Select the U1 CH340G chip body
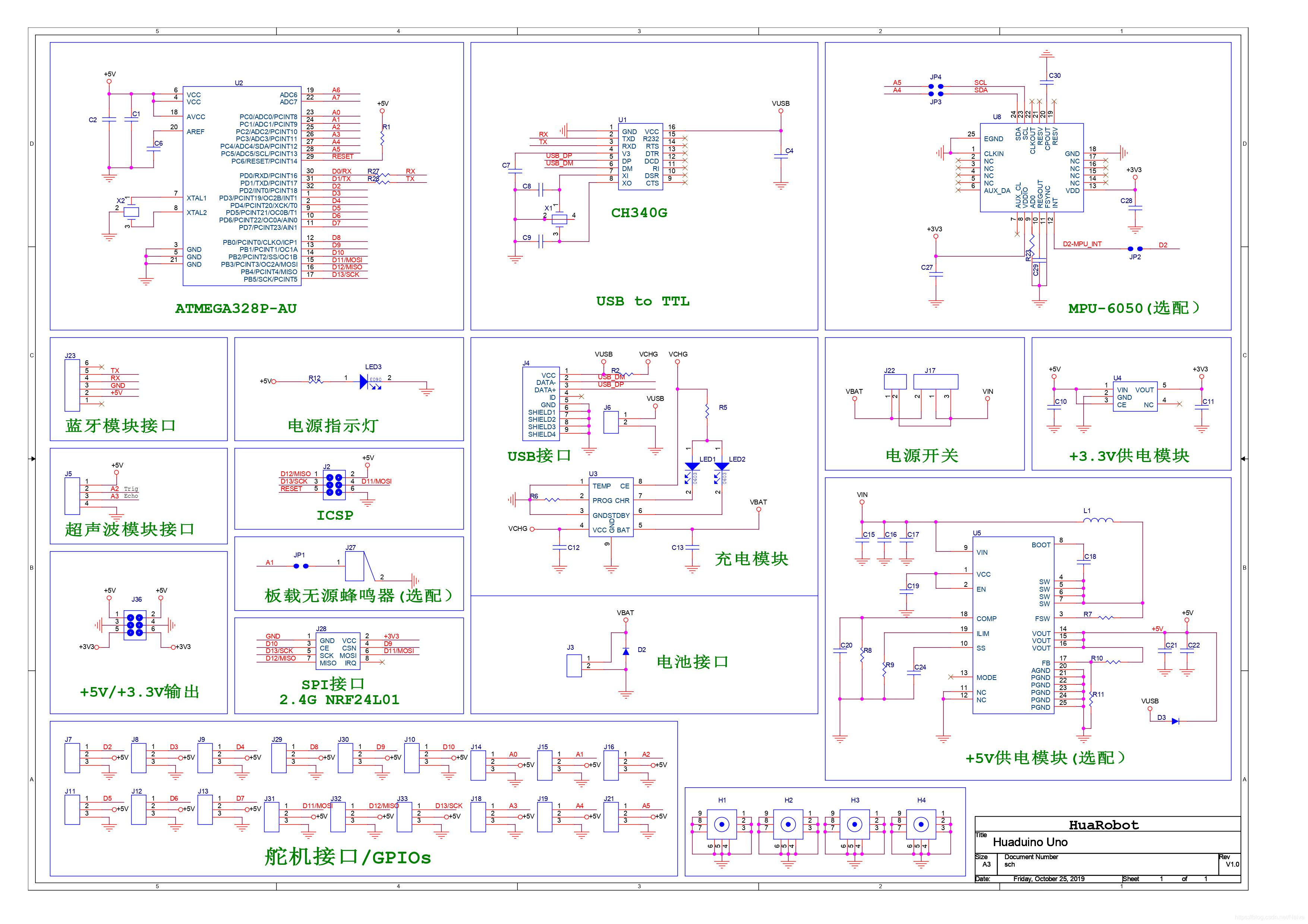 pyautogui.click(x=641, y=156)
